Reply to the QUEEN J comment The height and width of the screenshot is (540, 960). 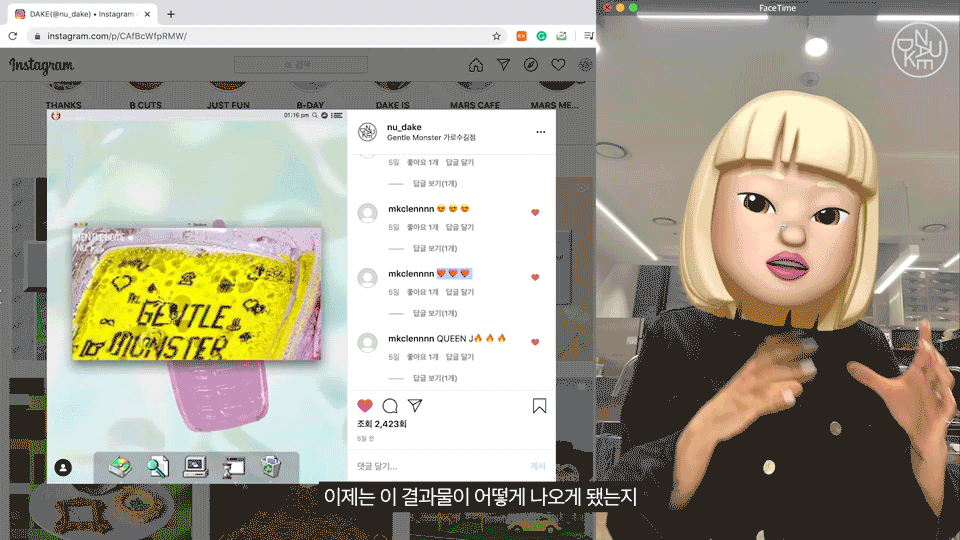click(460, 357)
